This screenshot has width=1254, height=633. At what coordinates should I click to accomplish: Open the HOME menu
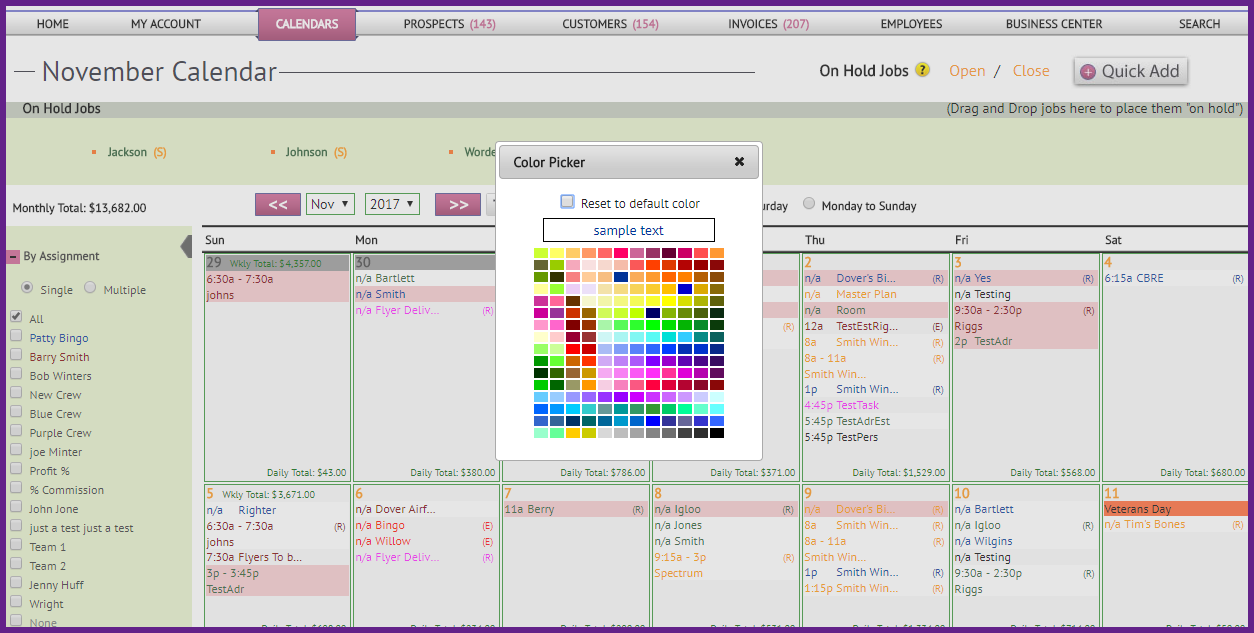tap(53, 24)
